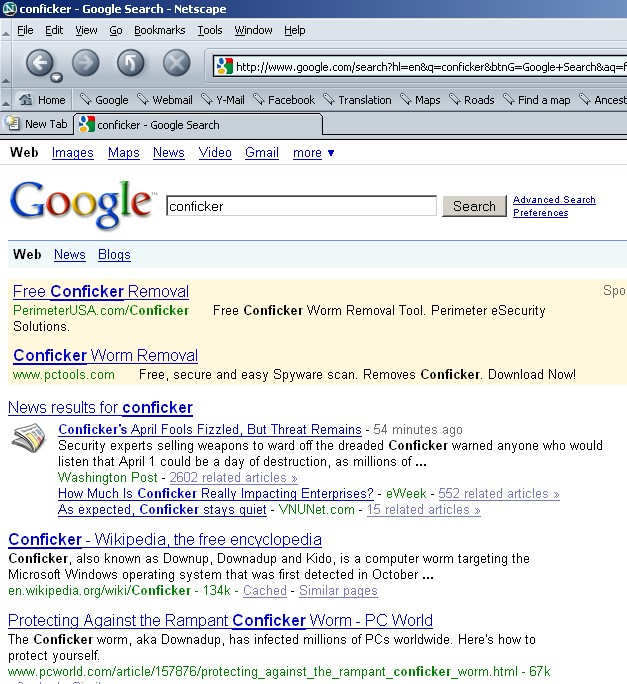Open the Bookmarks menu
The height and width of the screenshot is (684, 627).
[x=160, y=30]
